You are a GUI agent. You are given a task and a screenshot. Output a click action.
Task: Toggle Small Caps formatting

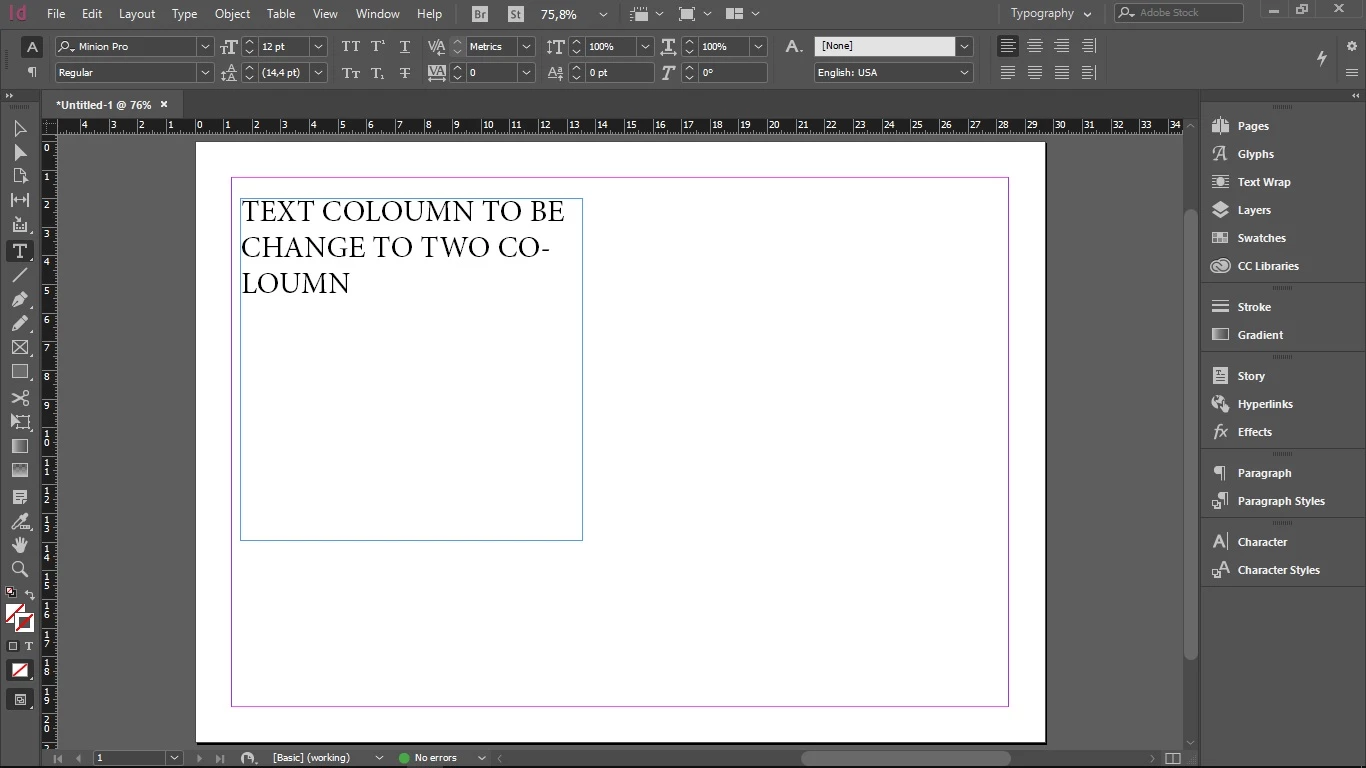click(350, 73)
